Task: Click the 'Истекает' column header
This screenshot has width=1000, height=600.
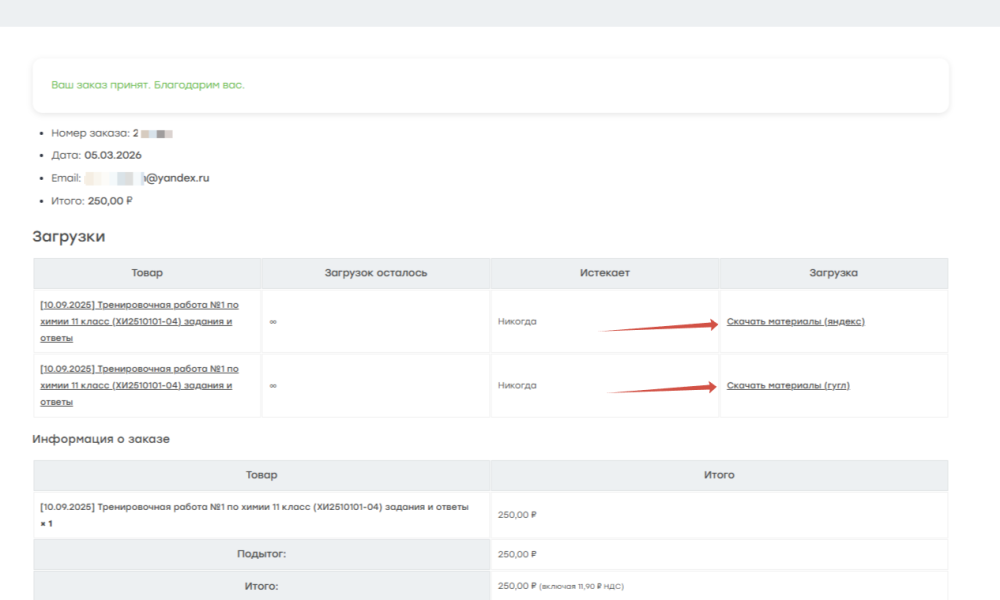Action: point(604,273)
